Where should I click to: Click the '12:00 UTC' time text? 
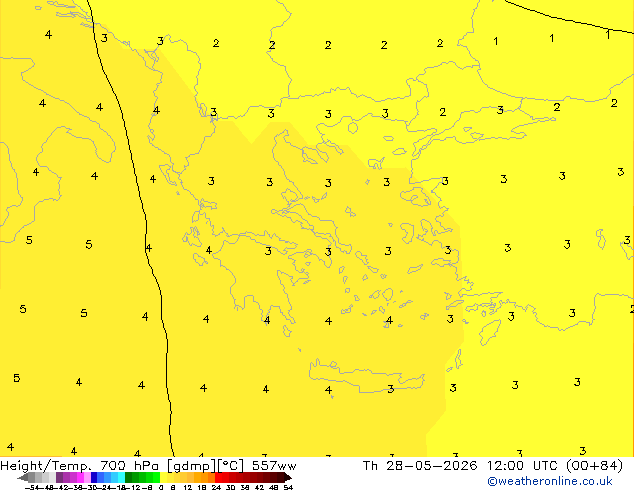524,466
